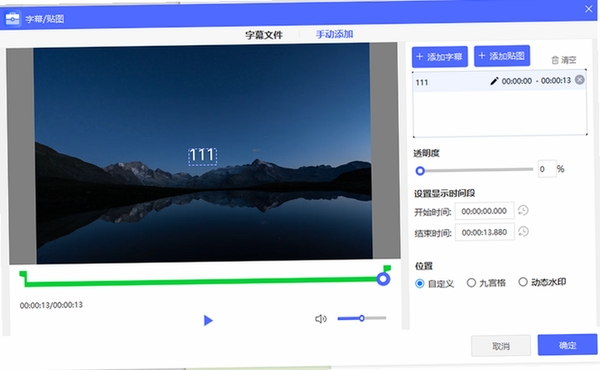Switch to 手动添加 tab
This screenshot has width=600, height=370.
point(334,34)
